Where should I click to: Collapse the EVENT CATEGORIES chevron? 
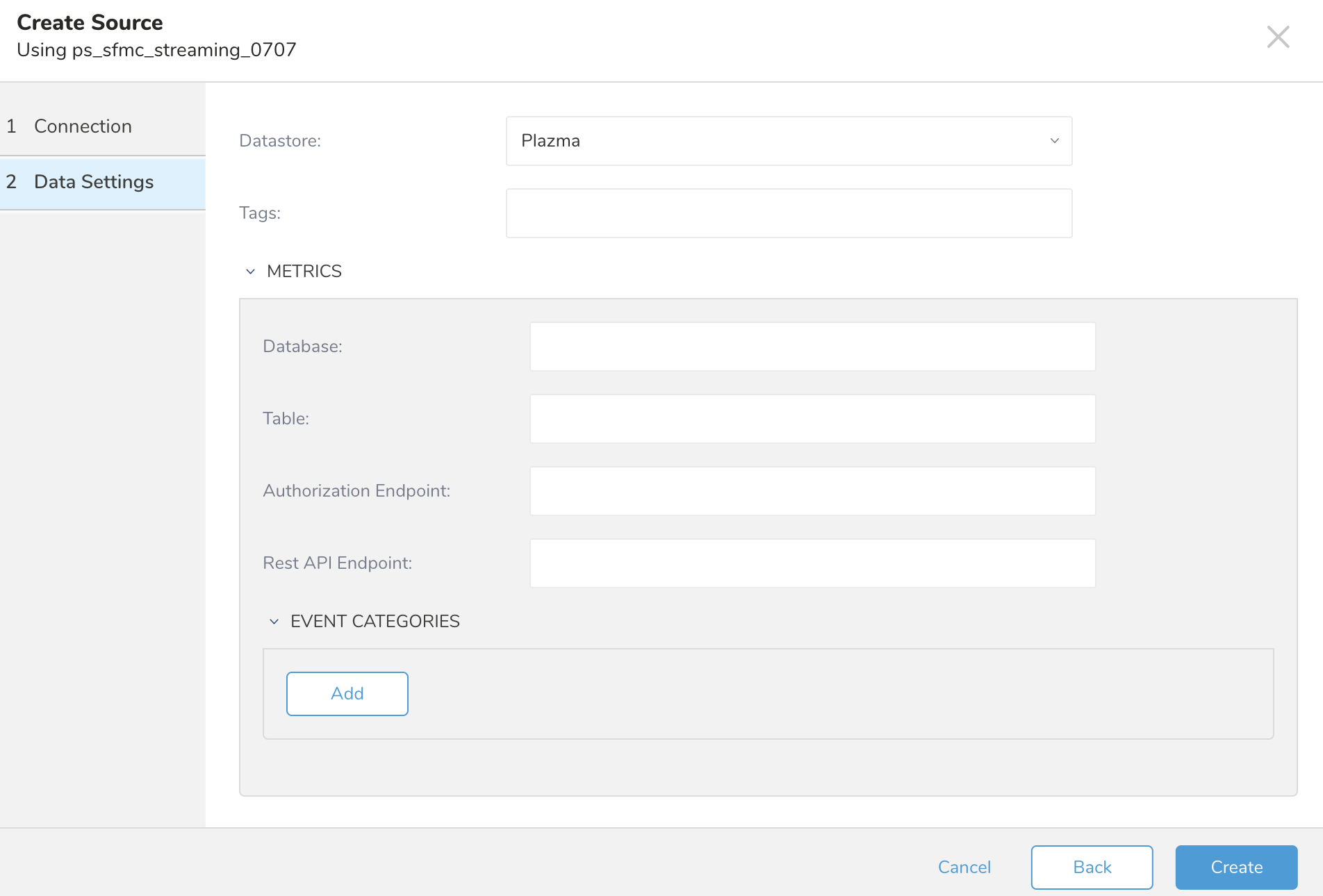[274, 622]
